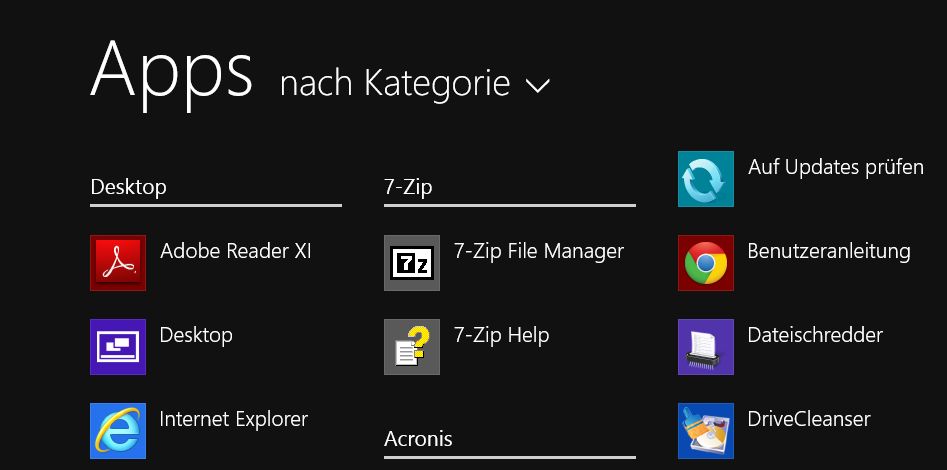Launch the Internet Explorer icon
The width and height of the screenshot is (947, 470).
[x=118, y=431]
